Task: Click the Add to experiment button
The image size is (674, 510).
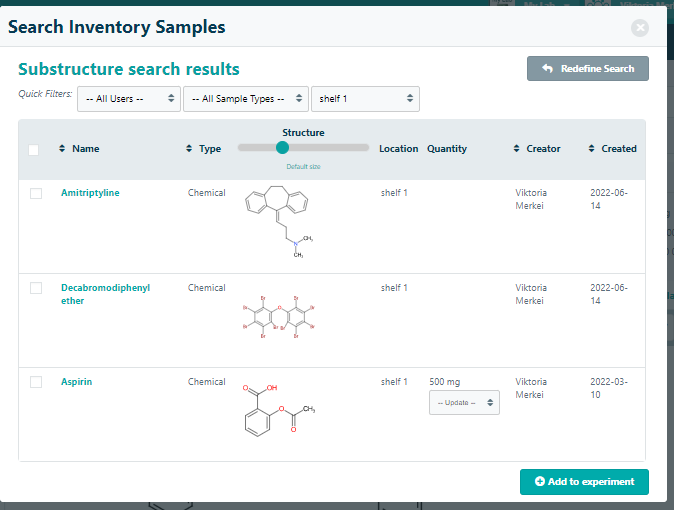Action: pyautogui.click(x=584, y=482)
